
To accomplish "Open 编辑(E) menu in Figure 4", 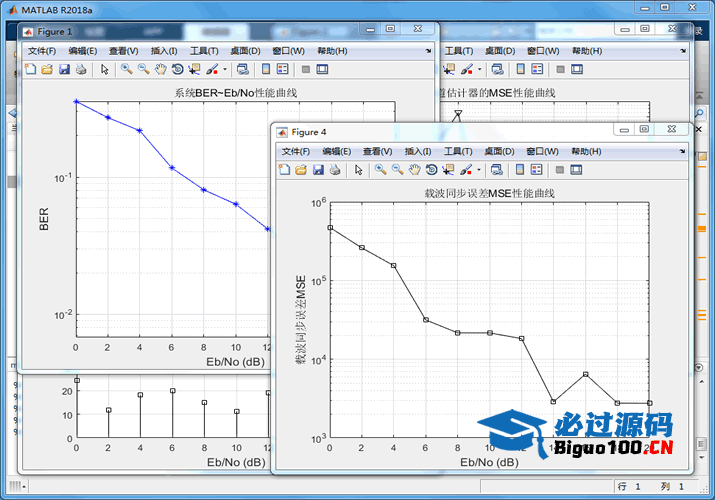I will pos(337,151).
